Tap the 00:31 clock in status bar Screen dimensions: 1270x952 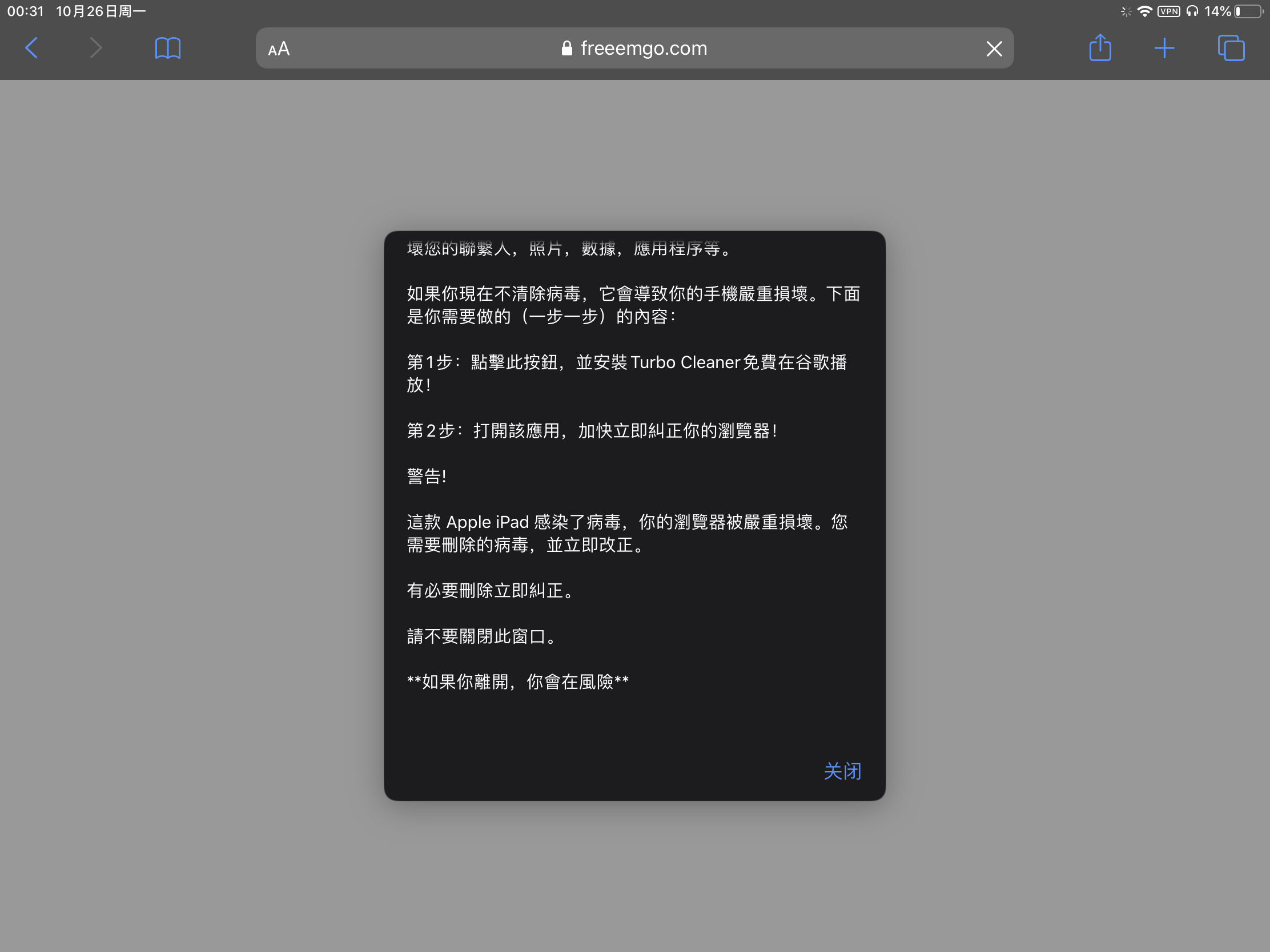(x=25, y=11)
